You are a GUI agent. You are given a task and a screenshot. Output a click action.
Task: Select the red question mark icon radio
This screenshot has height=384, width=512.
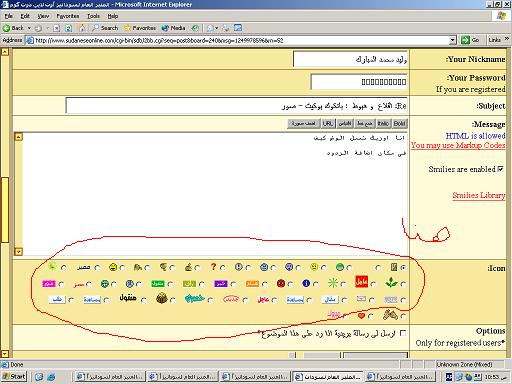coord(223,268)
